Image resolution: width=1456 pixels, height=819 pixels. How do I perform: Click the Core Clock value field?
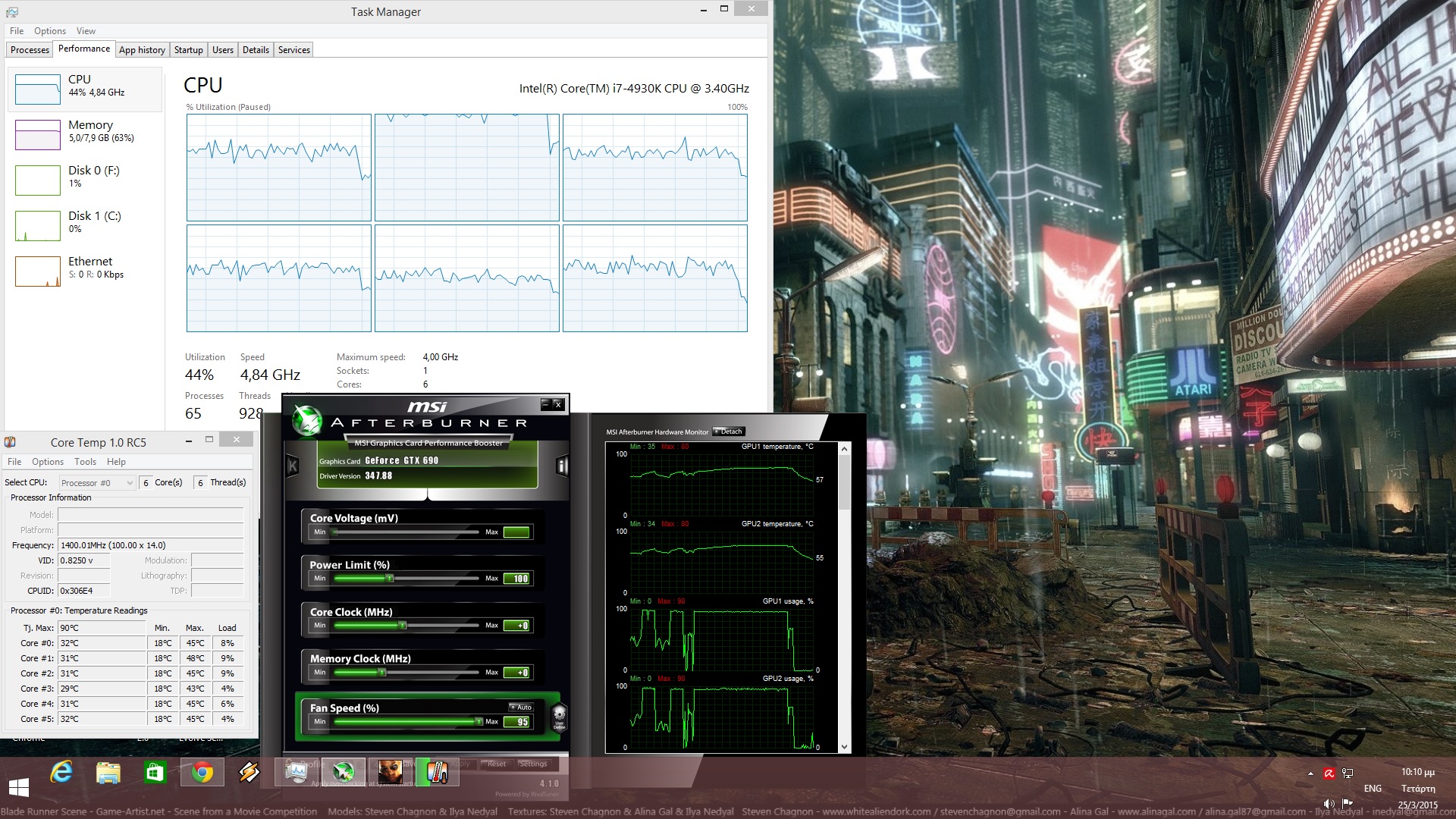point(518,626)
